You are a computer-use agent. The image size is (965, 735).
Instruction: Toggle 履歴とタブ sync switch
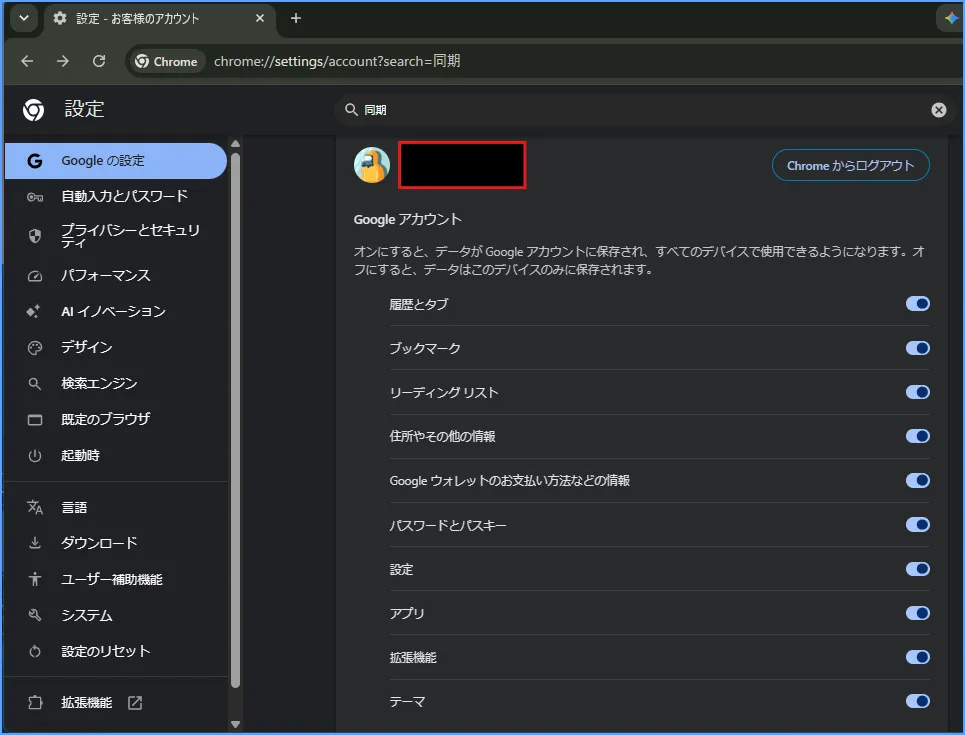[x=917, y=303]
